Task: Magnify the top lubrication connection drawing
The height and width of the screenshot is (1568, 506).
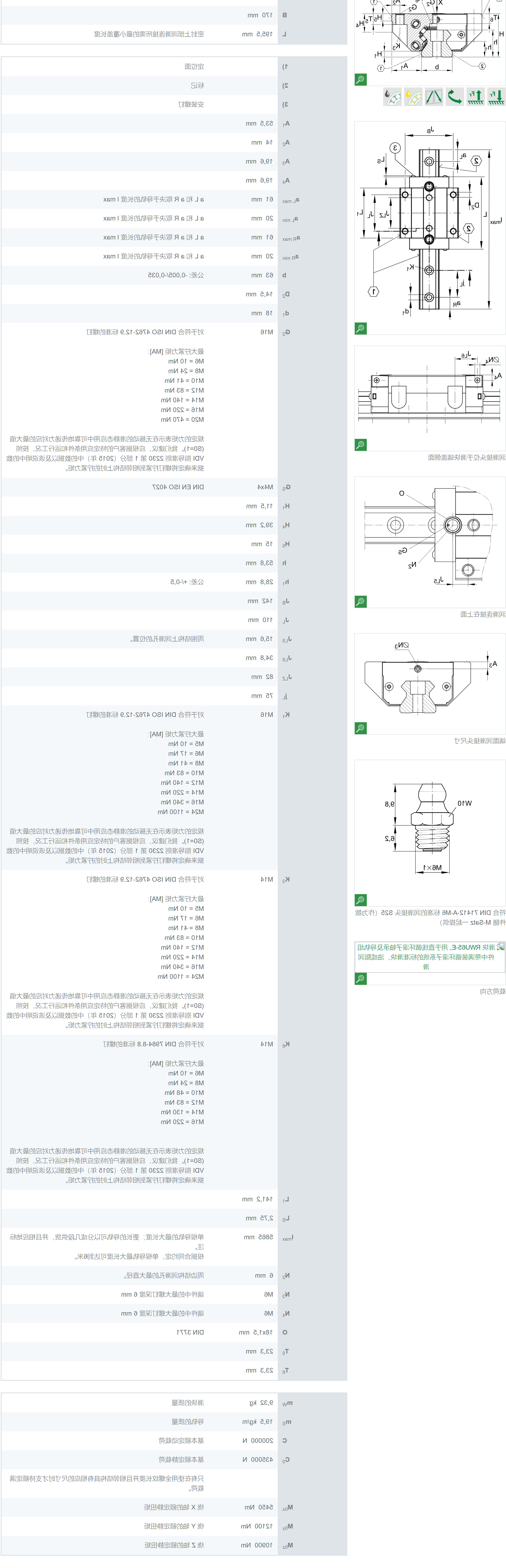Action: click(361, 602)
